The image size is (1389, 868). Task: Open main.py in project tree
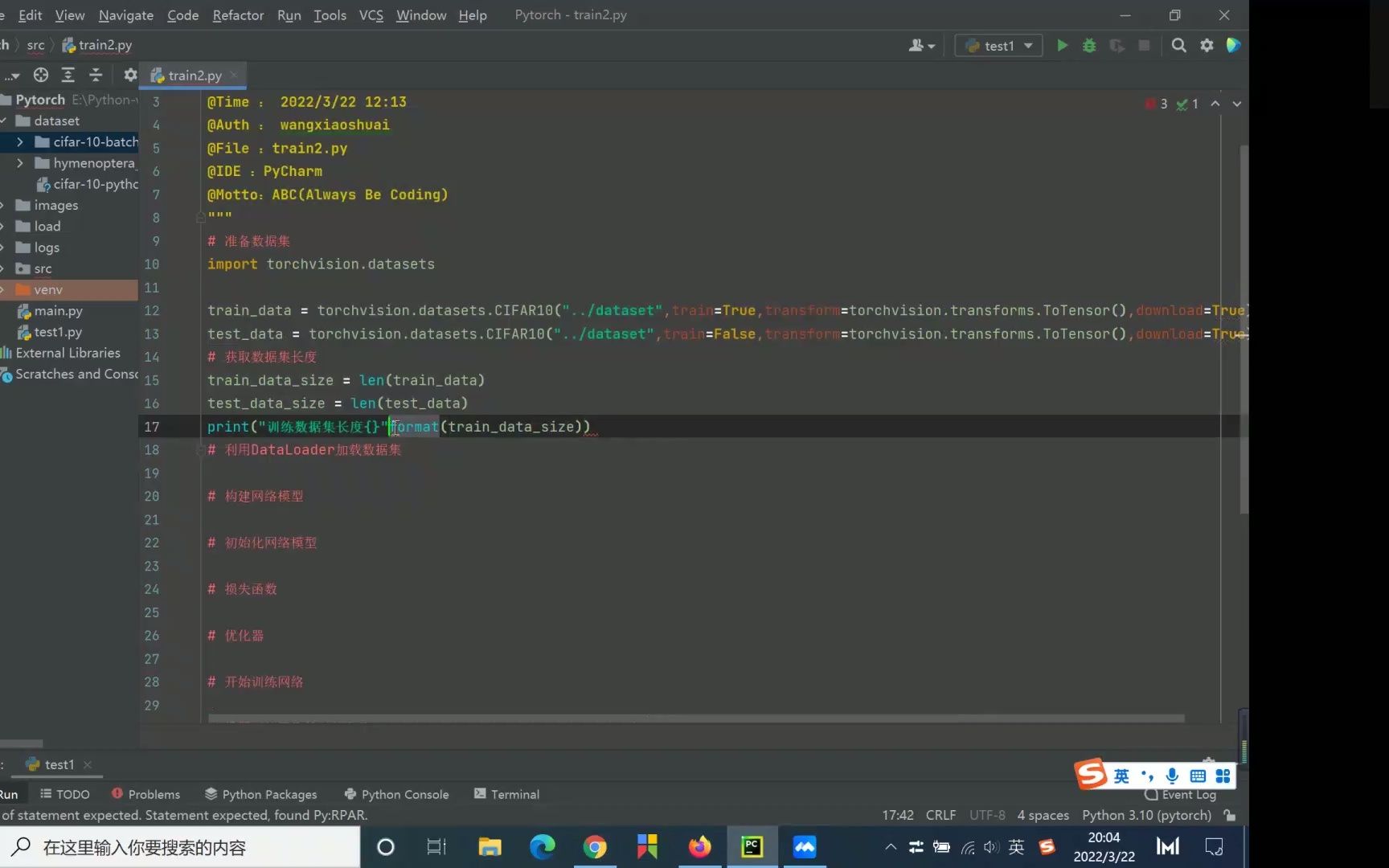(x=58, y=311)
